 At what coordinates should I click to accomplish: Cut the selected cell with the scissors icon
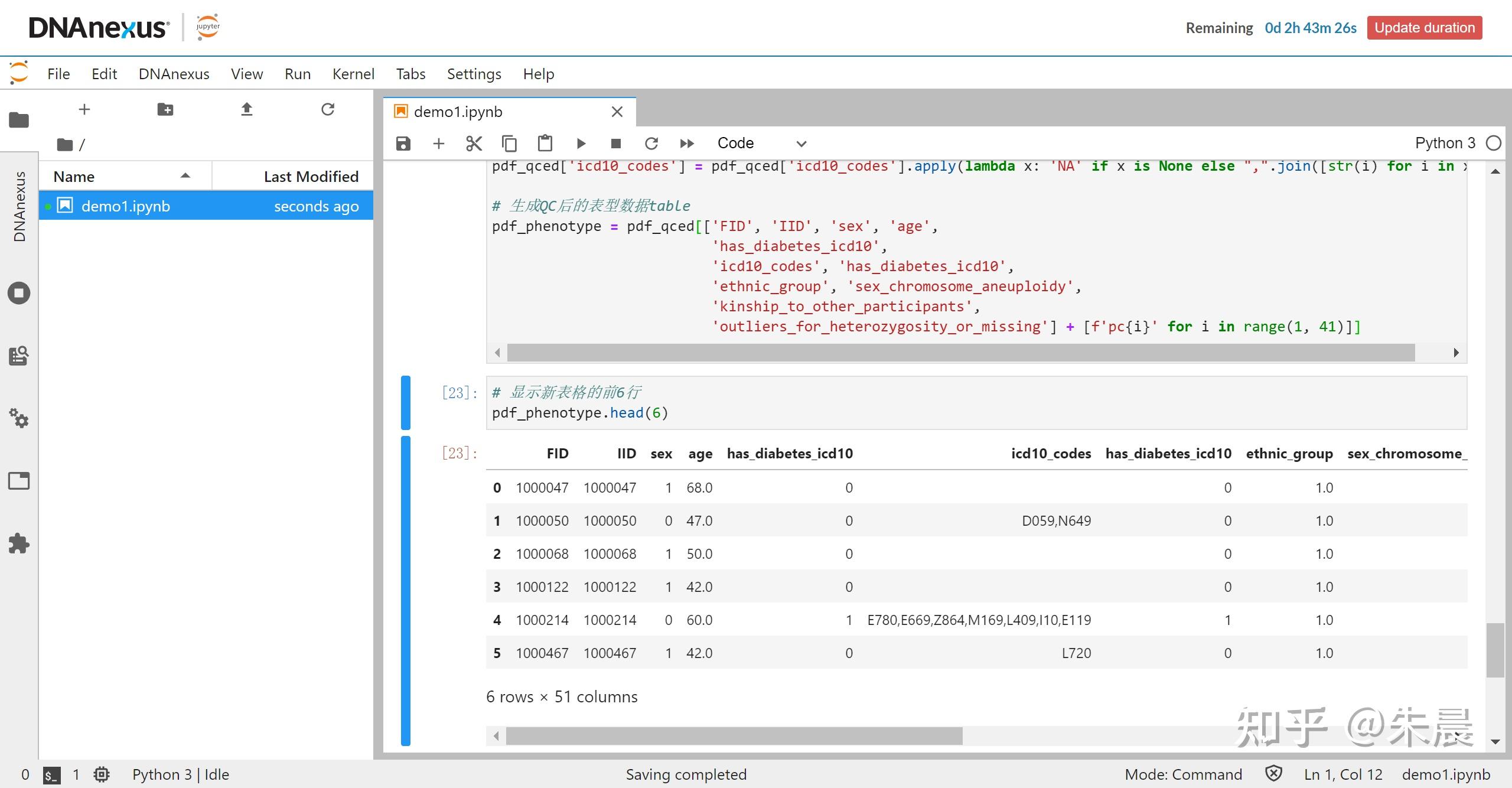tap(474, 144)
